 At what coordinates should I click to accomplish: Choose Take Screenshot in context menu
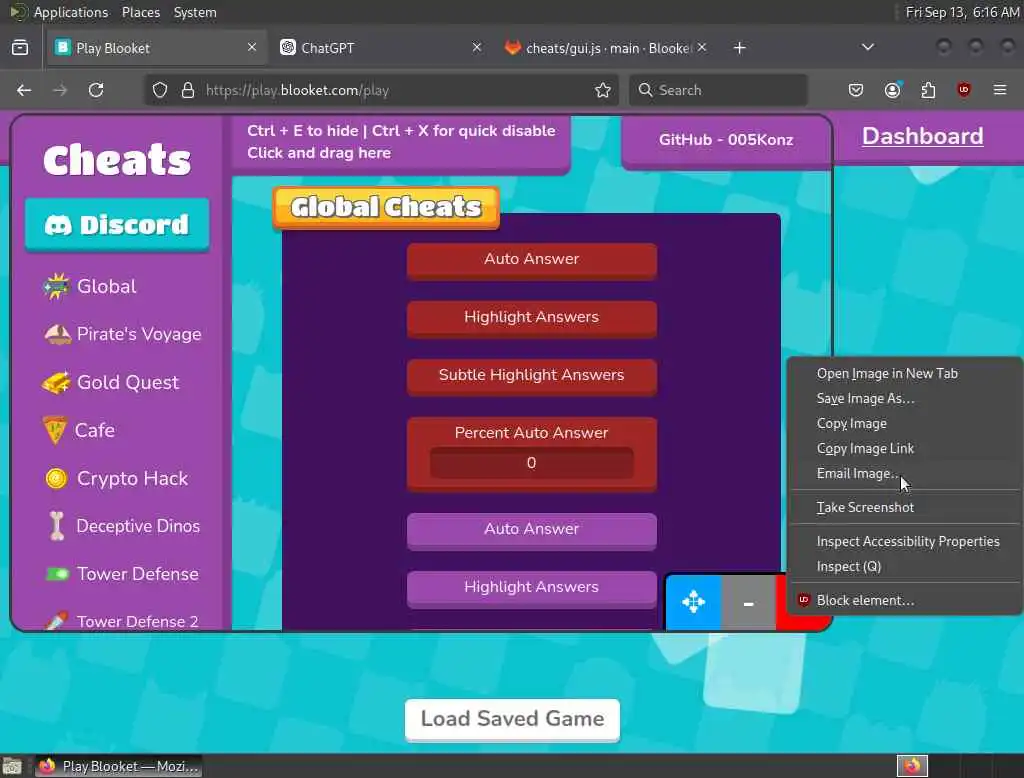(904, 508)
